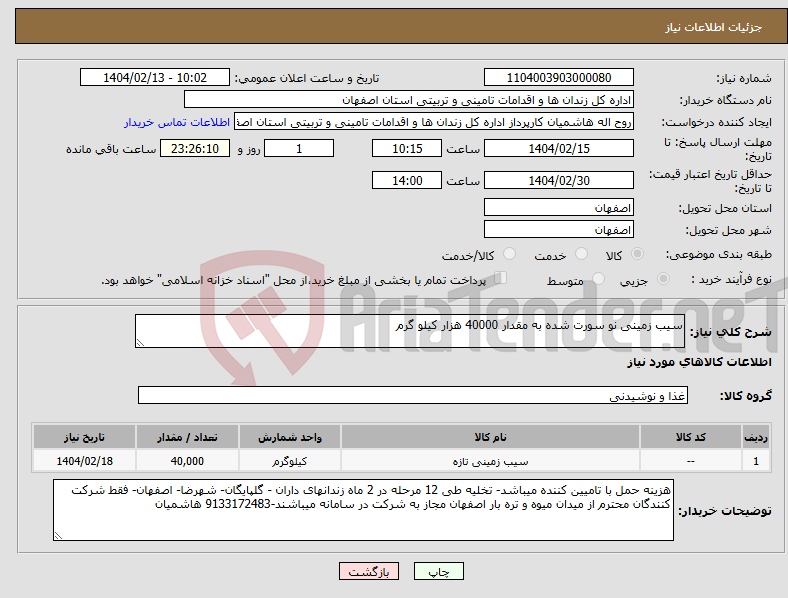This screenshot has width=788, height=598.
Task: Click table cell سیب زمینی تازه
Action: point(490,461)
